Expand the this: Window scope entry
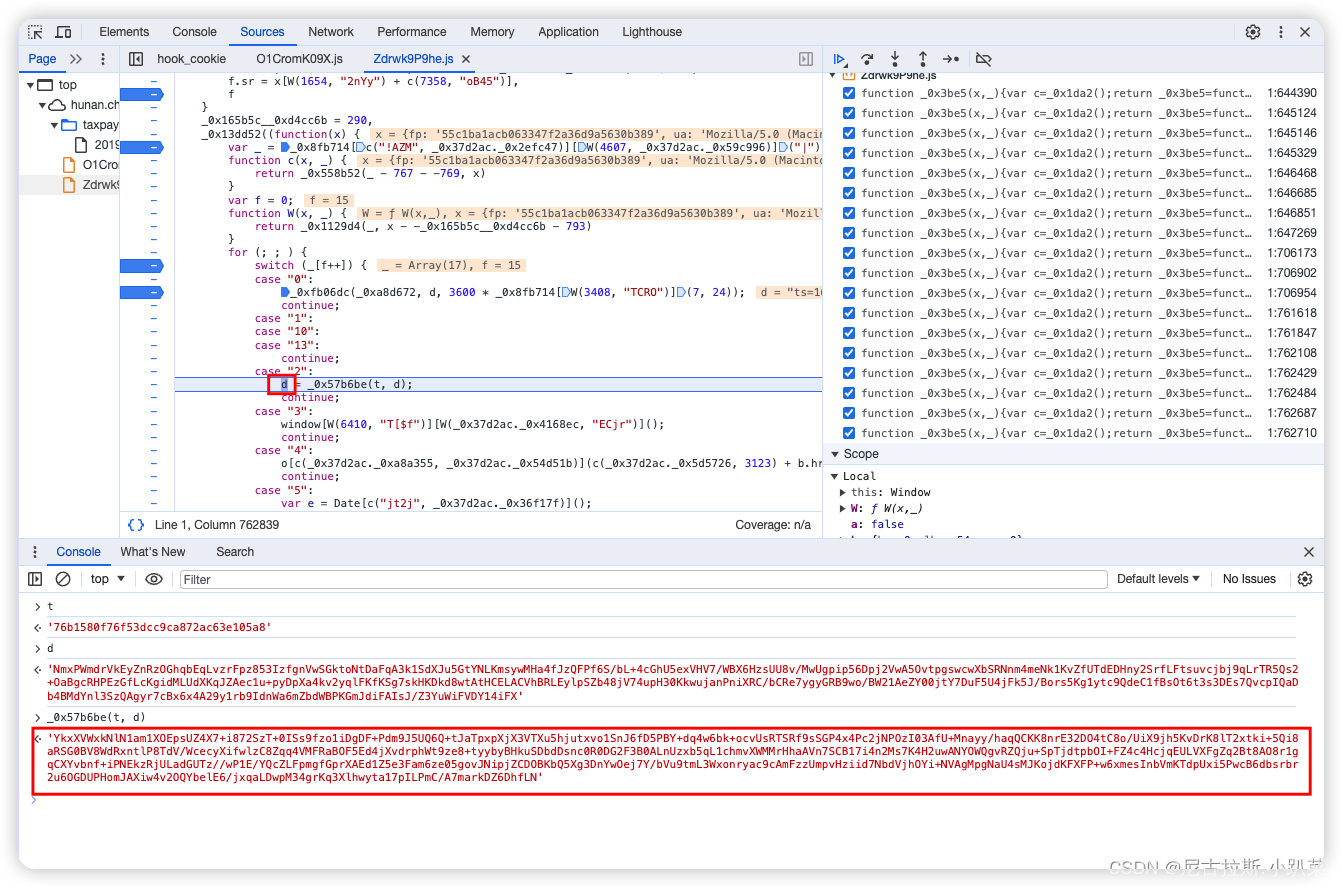The height and width of the screenshot is (887, 1342). tap(844, 492)
